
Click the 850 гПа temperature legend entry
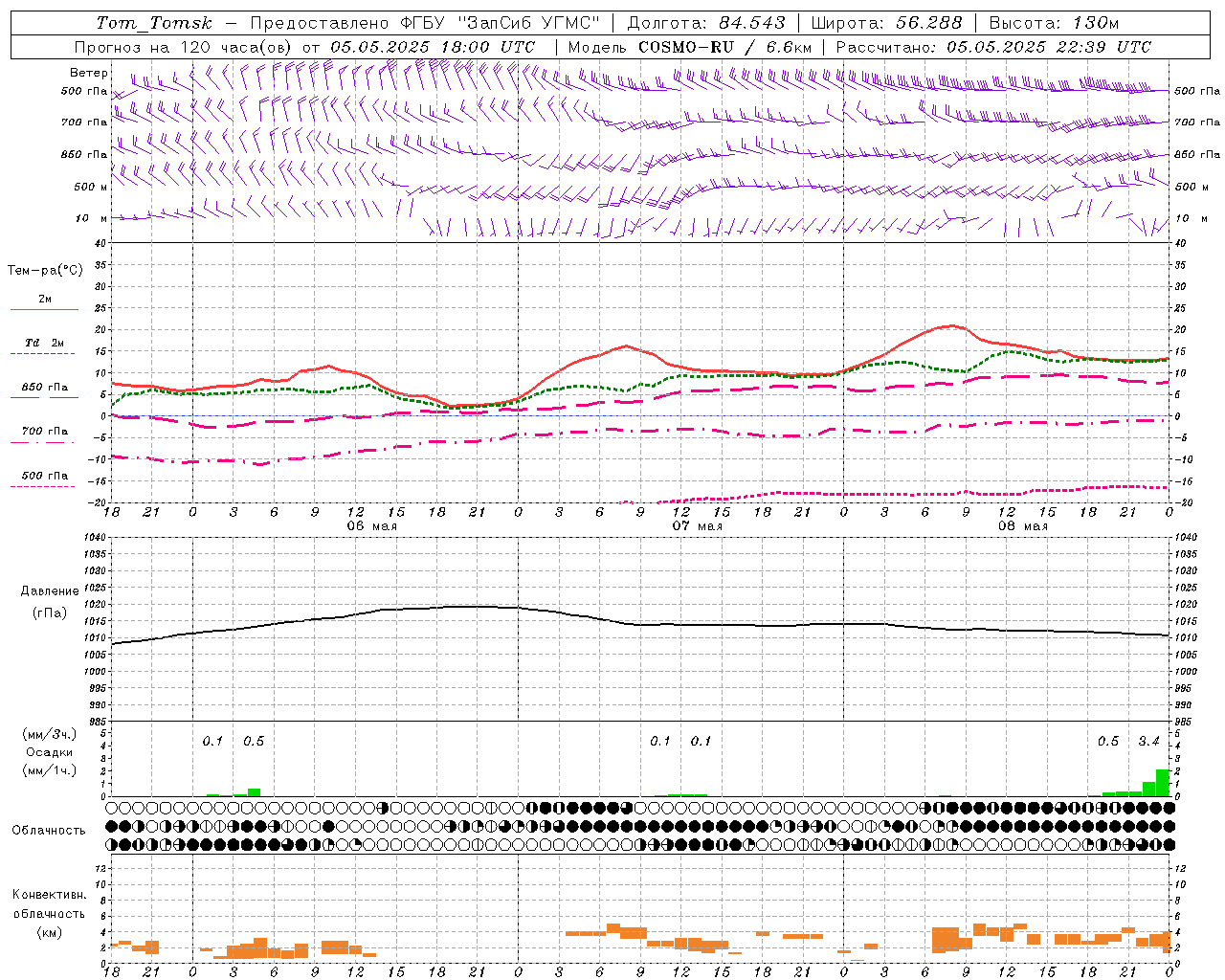point(44,387)
